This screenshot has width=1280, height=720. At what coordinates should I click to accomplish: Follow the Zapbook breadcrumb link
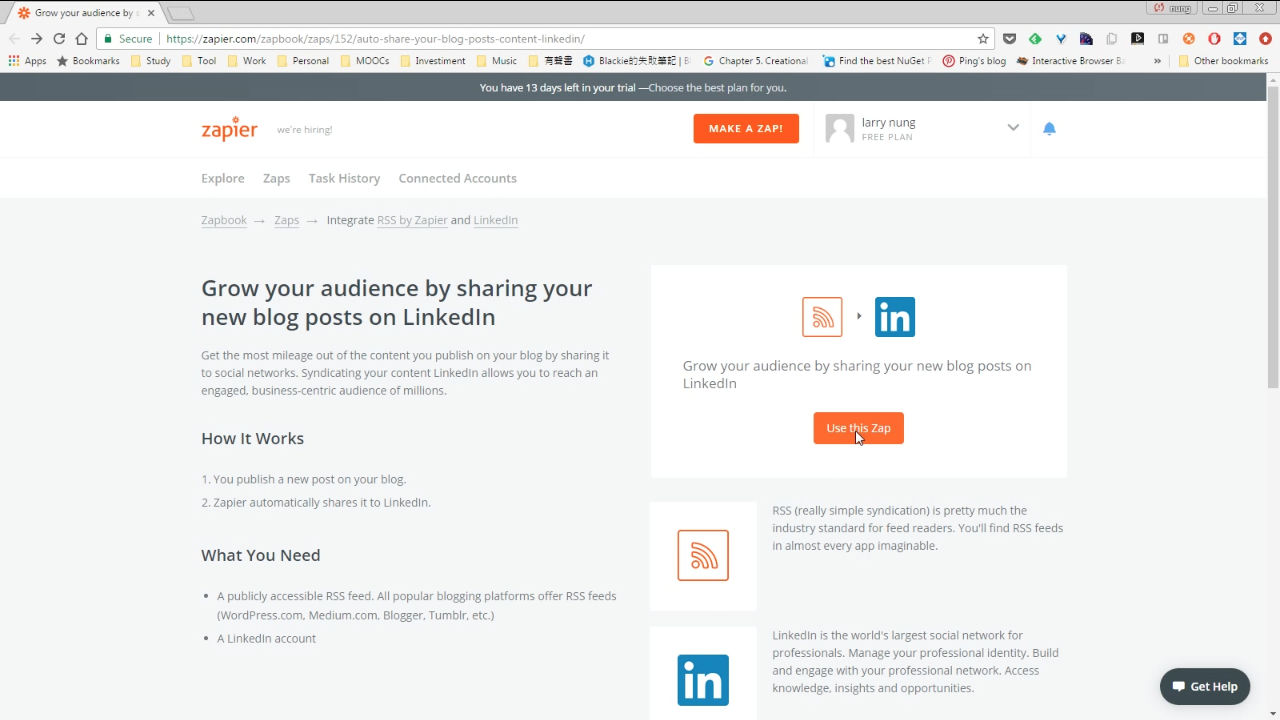[x=224, y=220]
